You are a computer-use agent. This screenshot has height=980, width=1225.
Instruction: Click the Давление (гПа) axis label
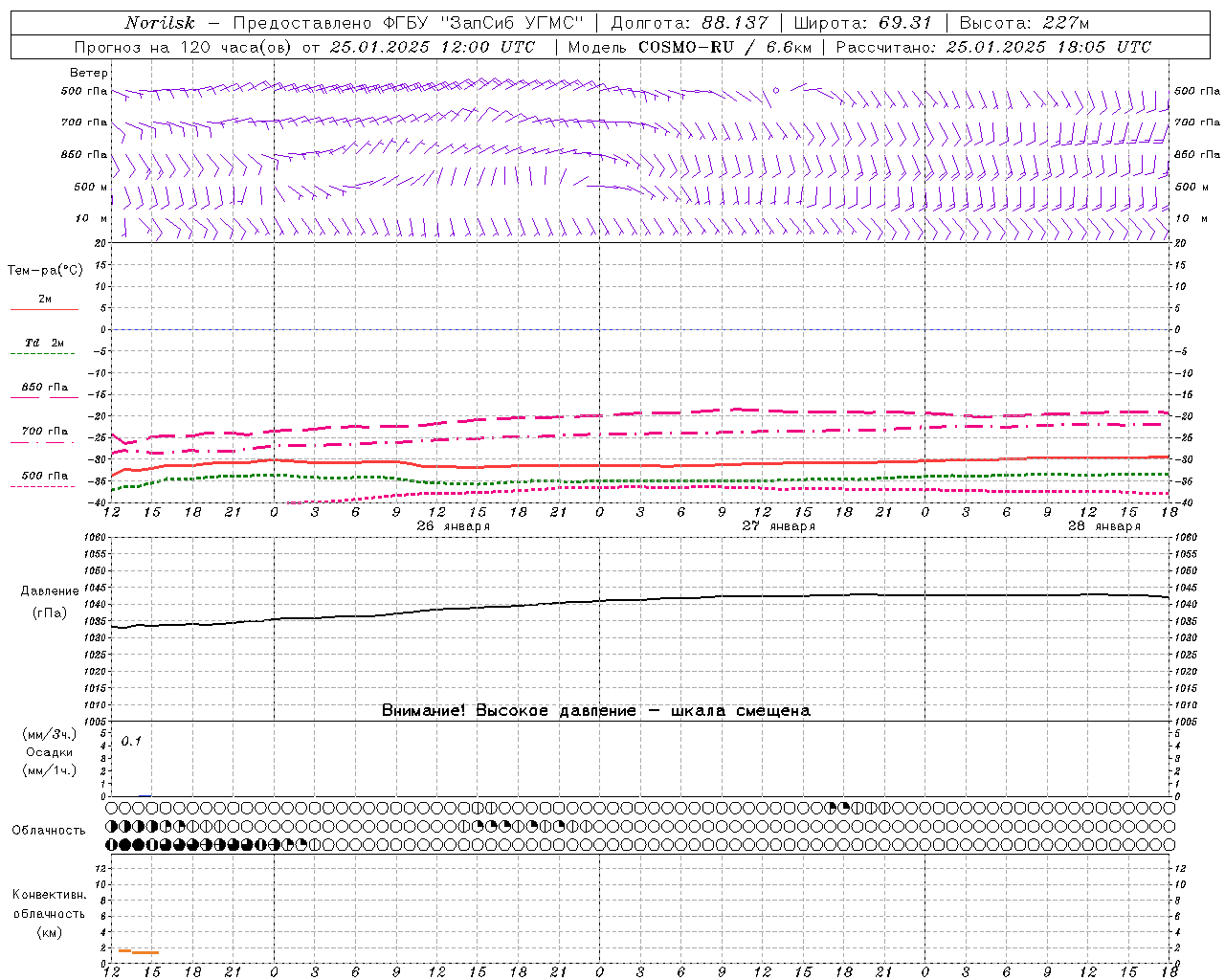50,602
